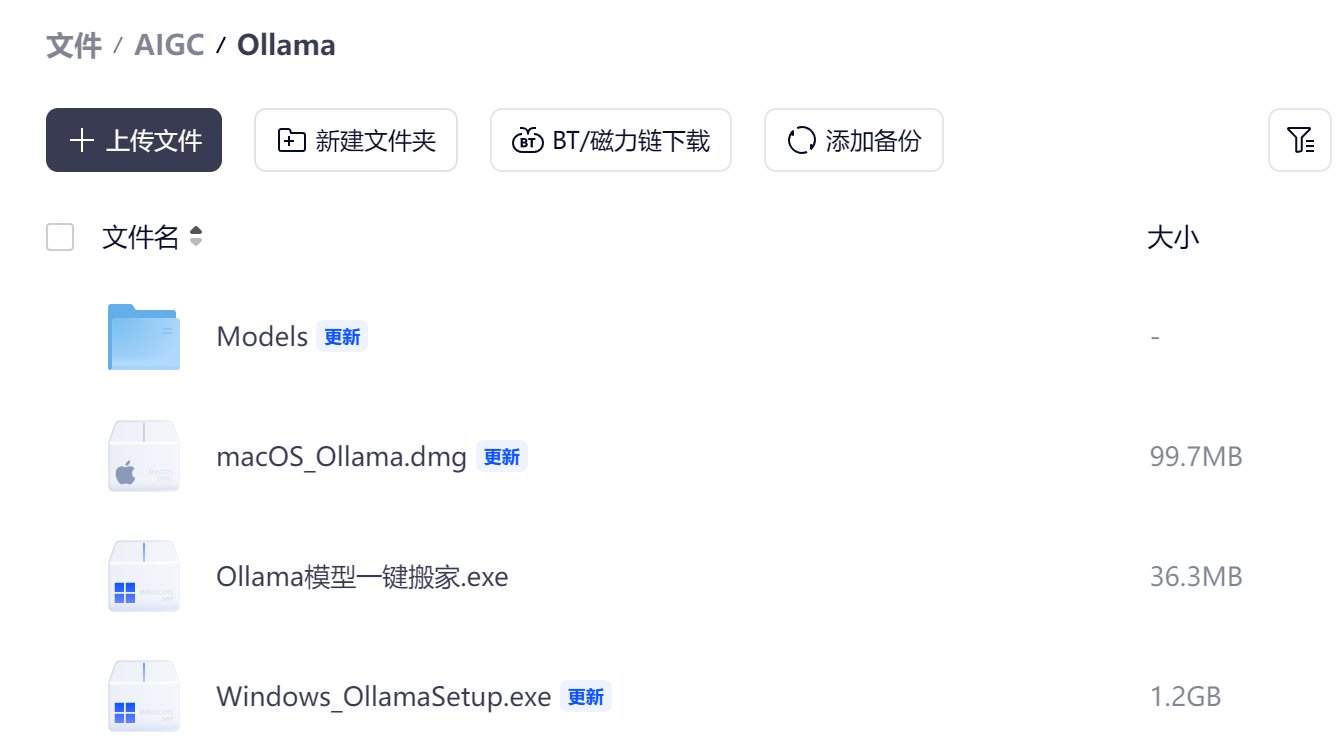
Task: Select the Windows_OllamaSetup.exe file name
Action: click(x=383, y=697)
